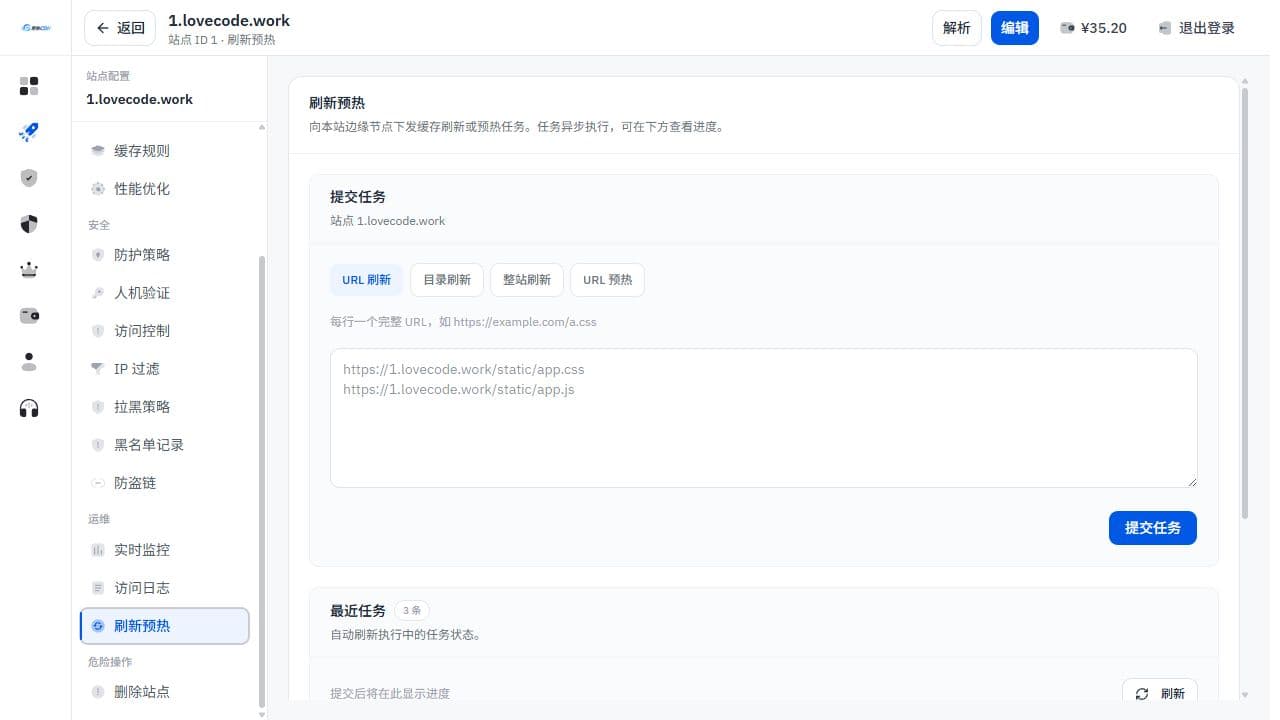Select the half-shaded shield icon in left rail
The image size is (1280, 720).
pyautogui.click(x=29, y=224)
